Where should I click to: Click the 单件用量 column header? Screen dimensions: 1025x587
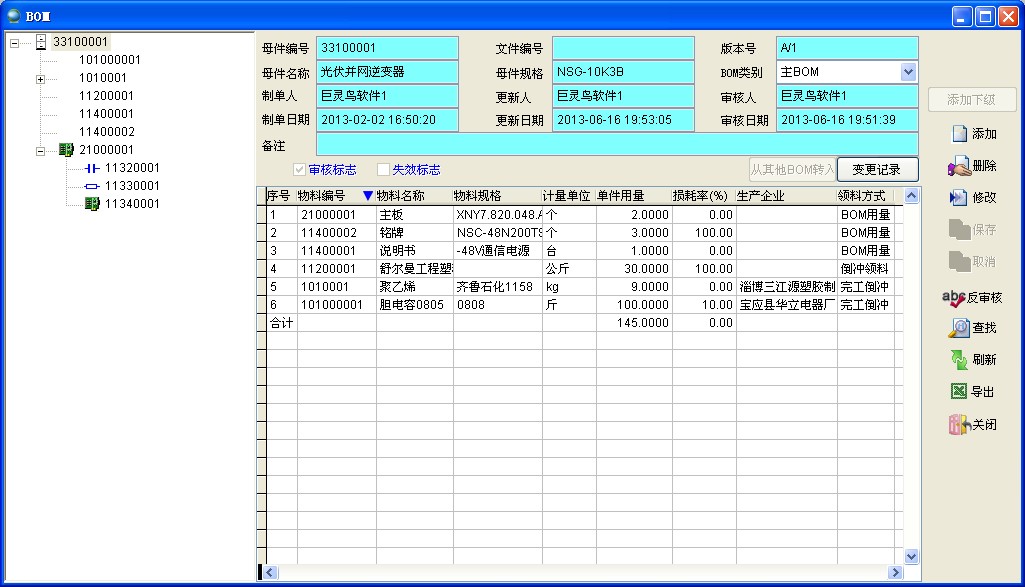620,196
